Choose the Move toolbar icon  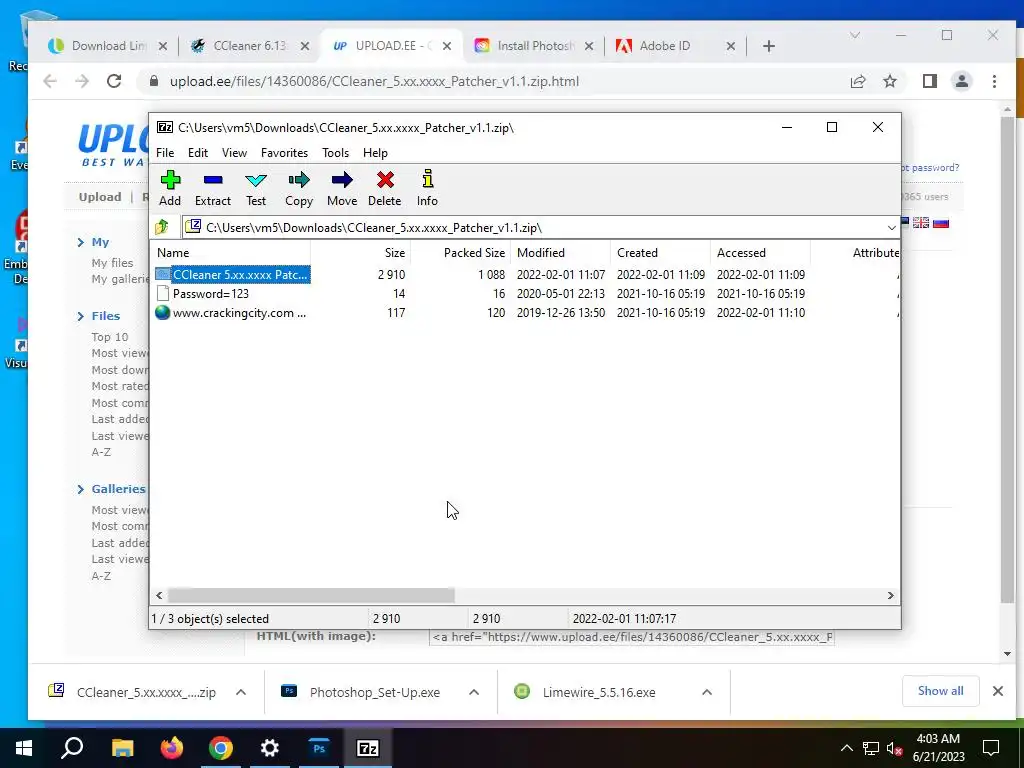[x=342, y=189]
